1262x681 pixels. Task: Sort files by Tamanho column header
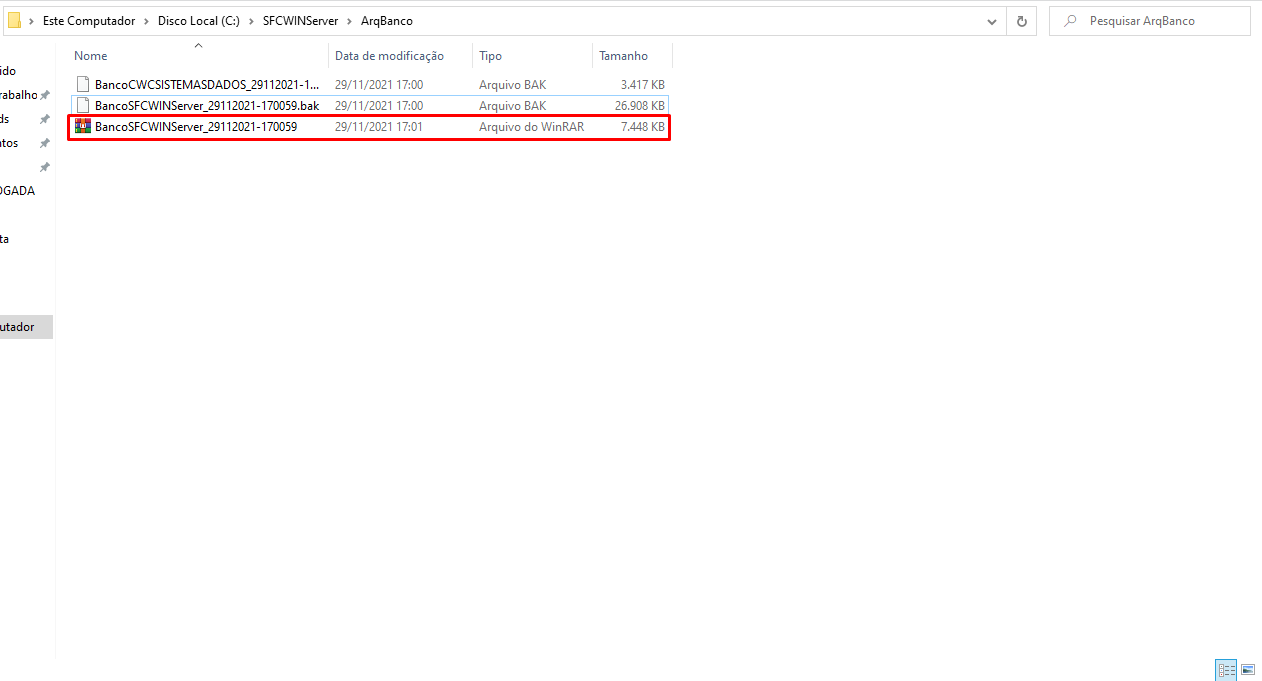623,56
